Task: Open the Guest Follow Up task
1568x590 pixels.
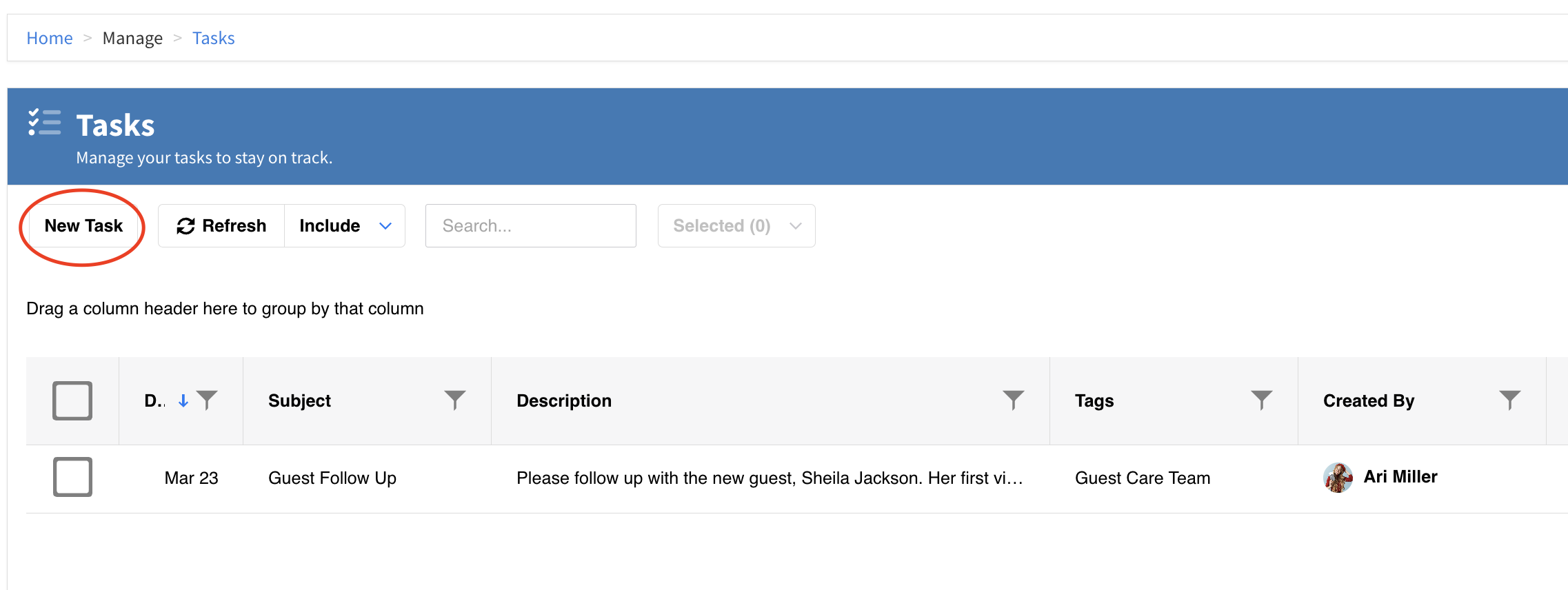Action: 332,478
